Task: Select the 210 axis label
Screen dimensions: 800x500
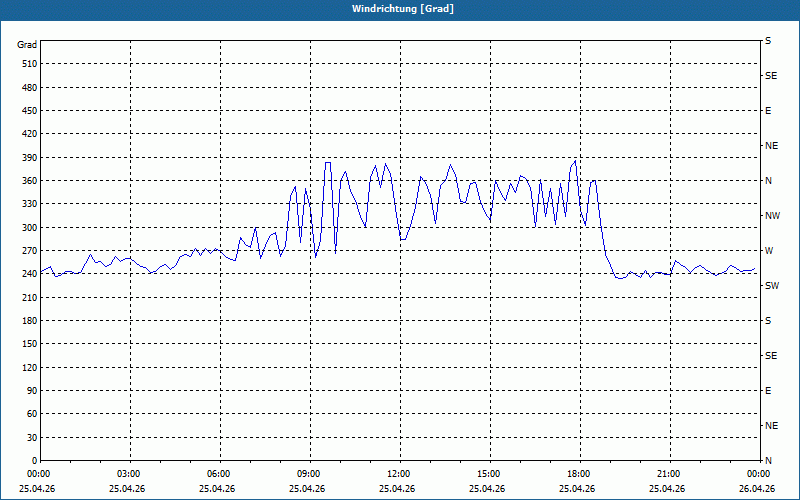Action: (x=30, y=297)
